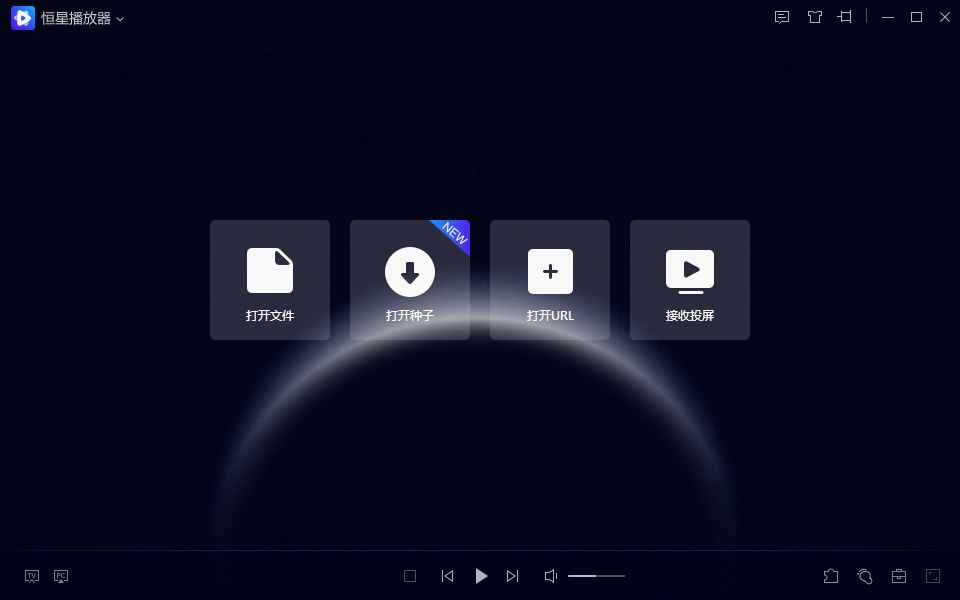Viewport: 960px width, 600px height.
Task: Click the volume slider bar
Action: (x=596, y=576)
